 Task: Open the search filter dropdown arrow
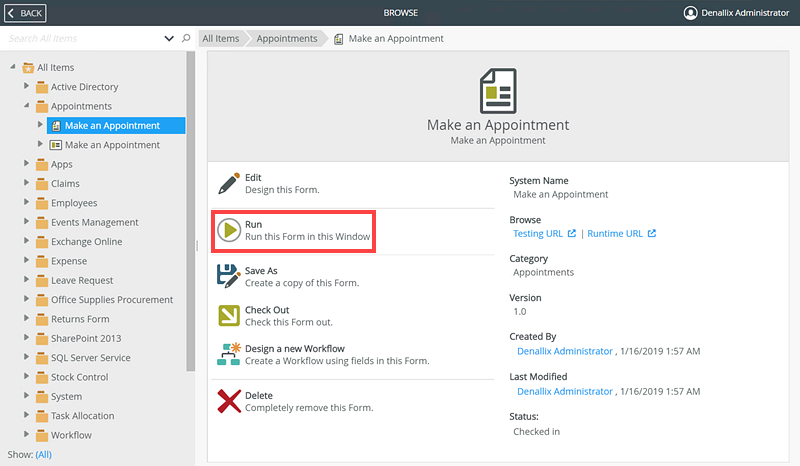click(x=168, y=39)
